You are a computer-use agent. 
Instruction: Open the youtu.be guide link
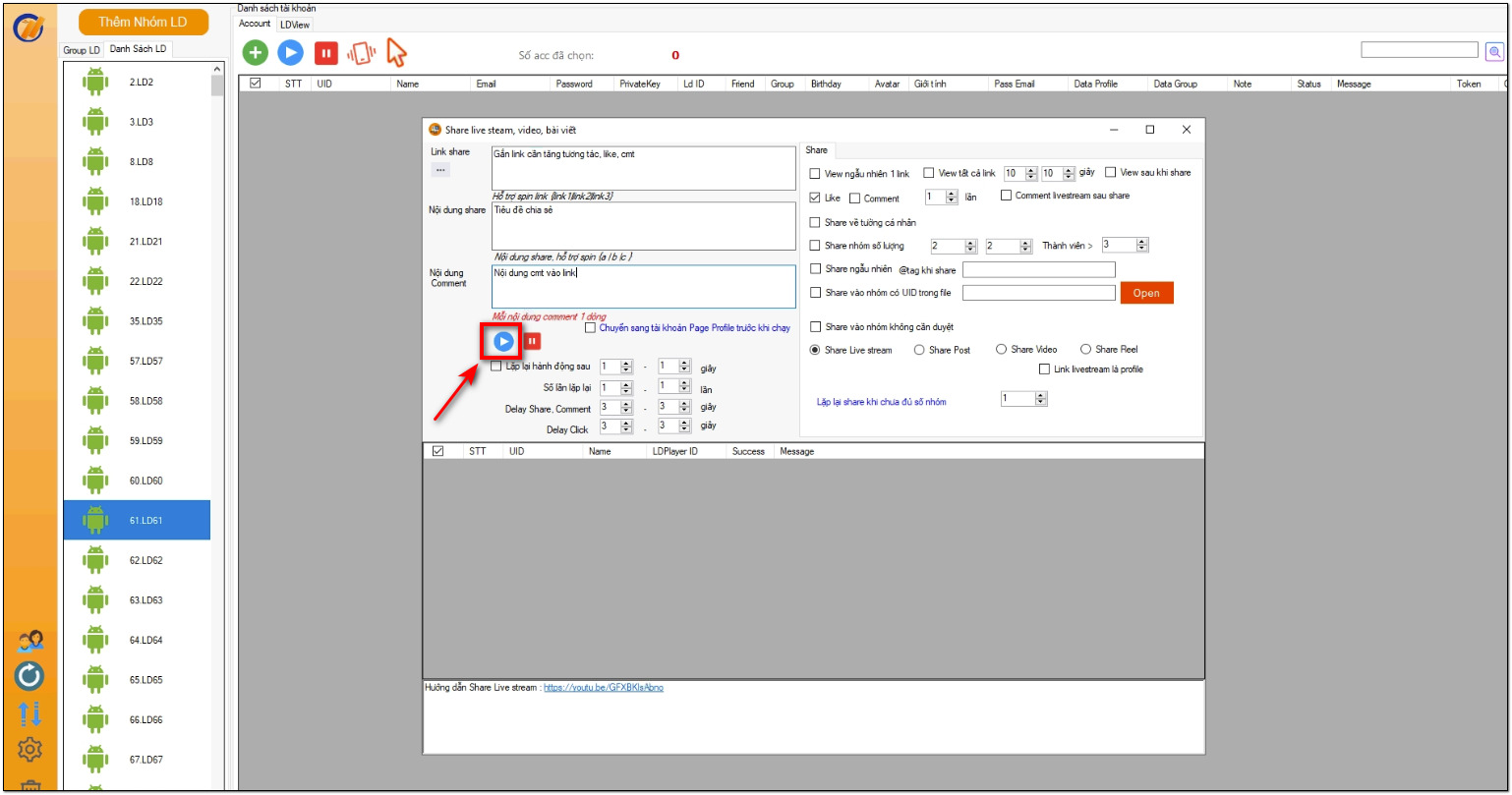click(604, 688)
